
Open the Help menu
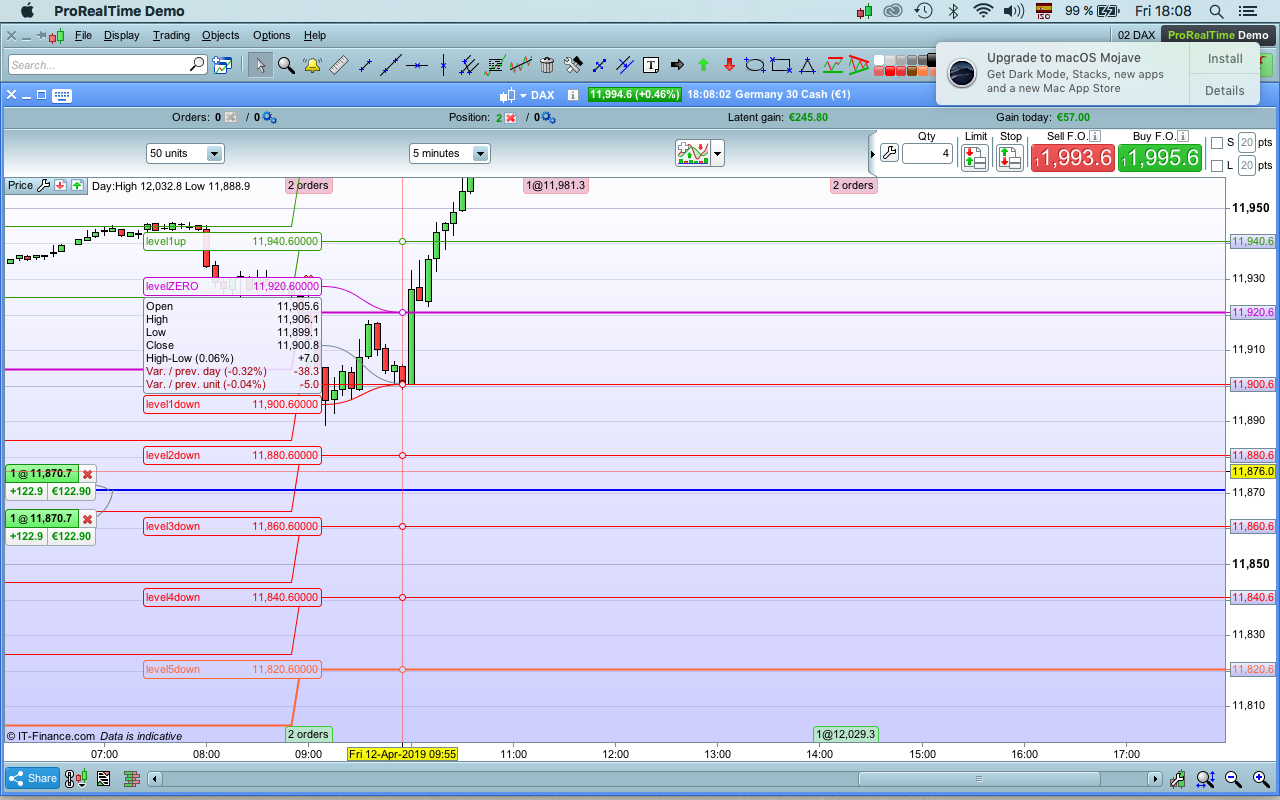pos(315,35)
